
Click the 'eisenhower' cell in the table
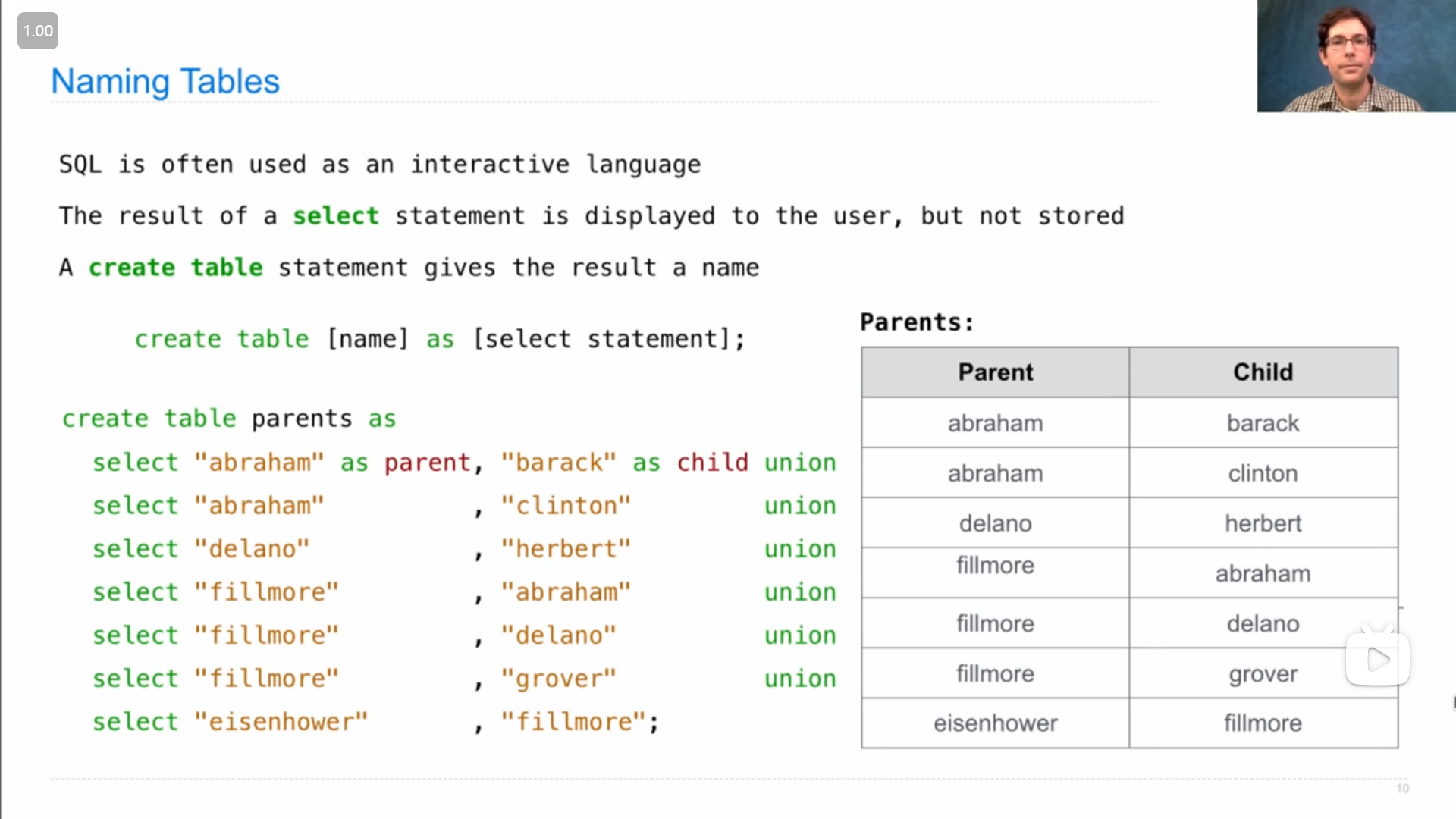point(995,723)
